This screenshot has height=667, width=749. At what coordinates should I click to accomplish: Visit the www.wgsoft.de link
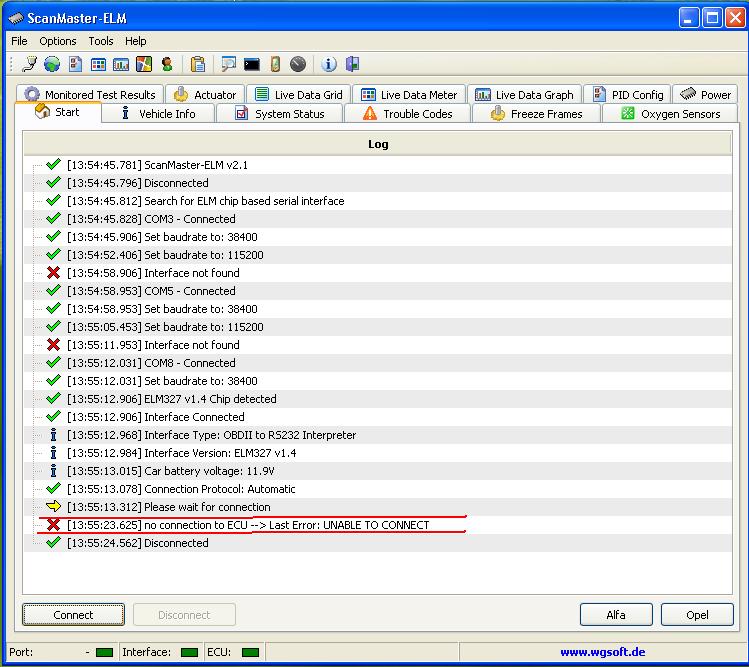point(601,652)
